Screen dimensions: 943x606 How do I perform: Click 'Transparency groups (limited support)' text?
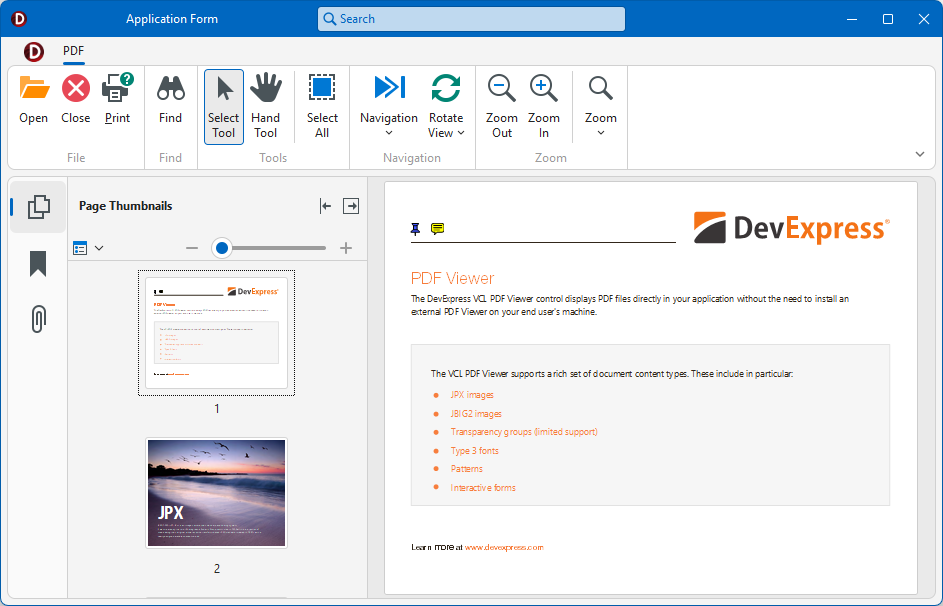pos(524,432)
